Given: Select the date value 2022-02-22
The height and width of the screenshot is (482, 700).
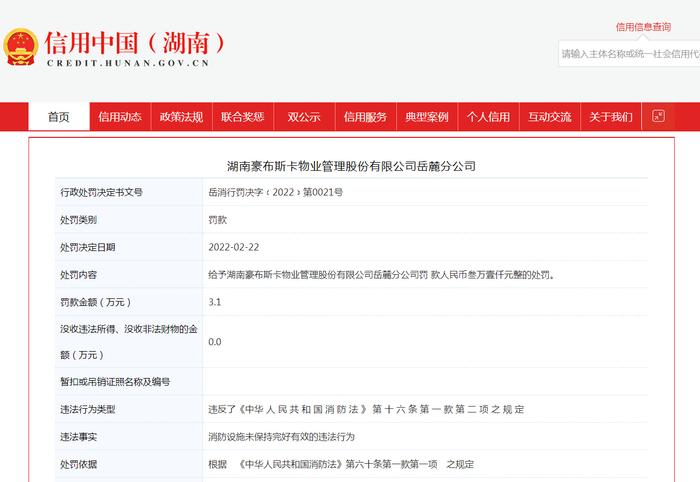Looking at the screenshot, I should point(233,247).
